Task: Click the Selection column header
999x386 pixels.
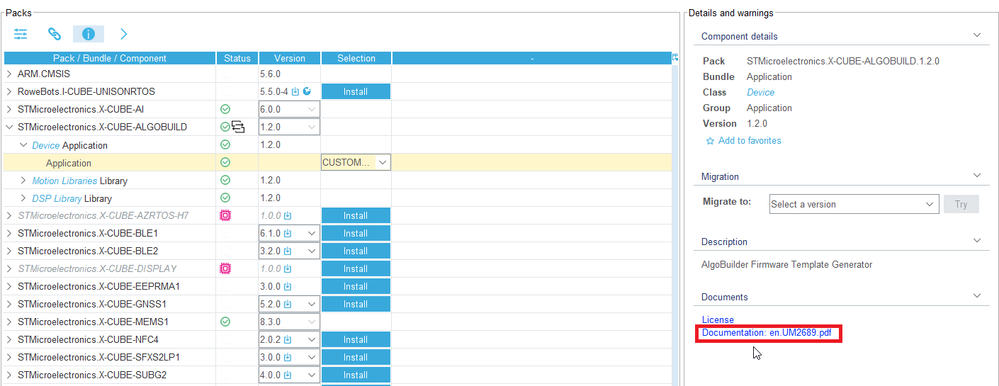Action: pos(356,58)
